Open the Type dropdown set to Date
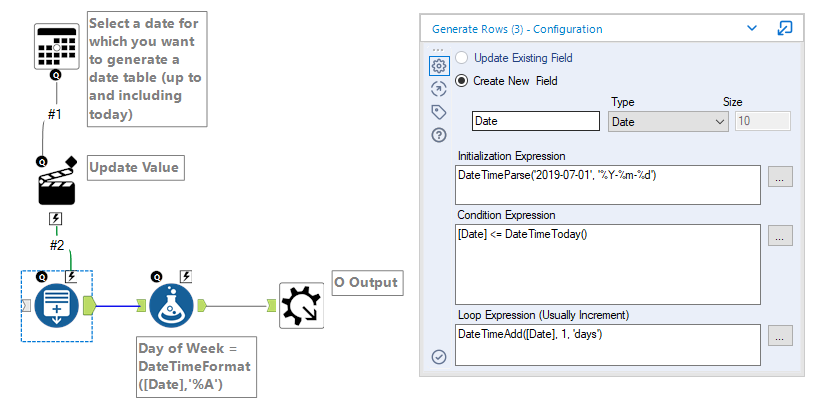This screenshot has height=408, width=817. click(x=667, y=121)
